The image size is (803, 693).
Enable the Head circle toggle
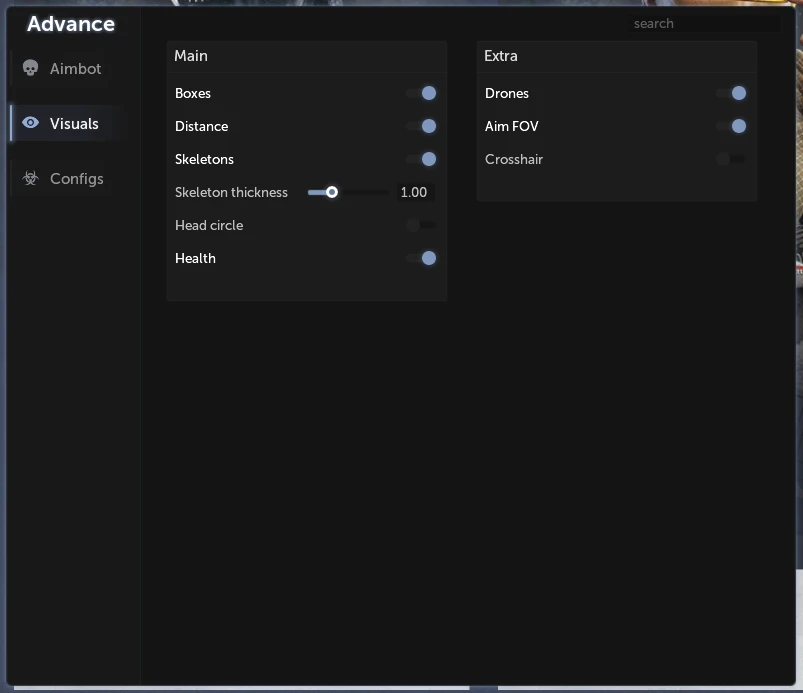click(x=421, y=225)
